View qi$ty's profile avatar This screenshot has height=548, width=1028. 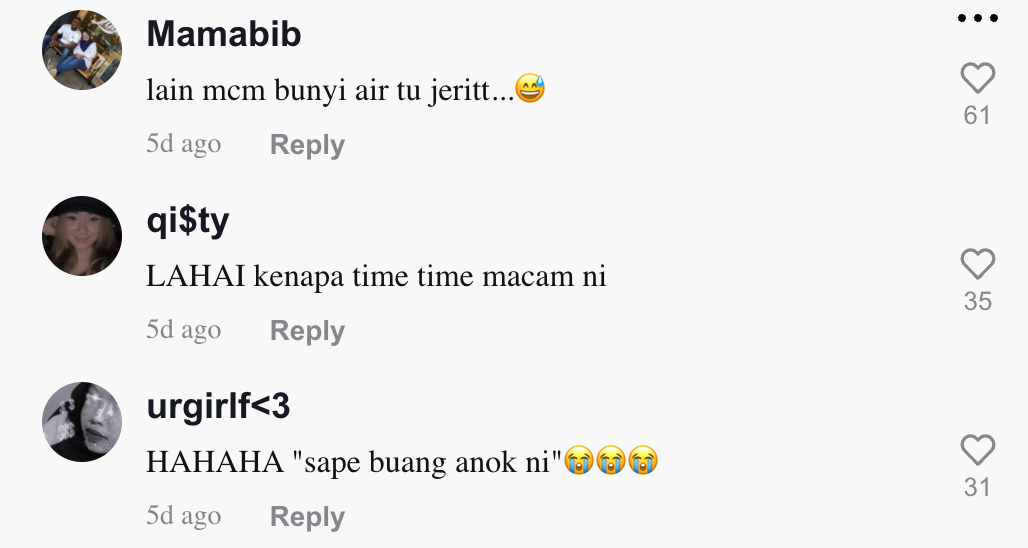pyautogui.click(x=82, y=236)
